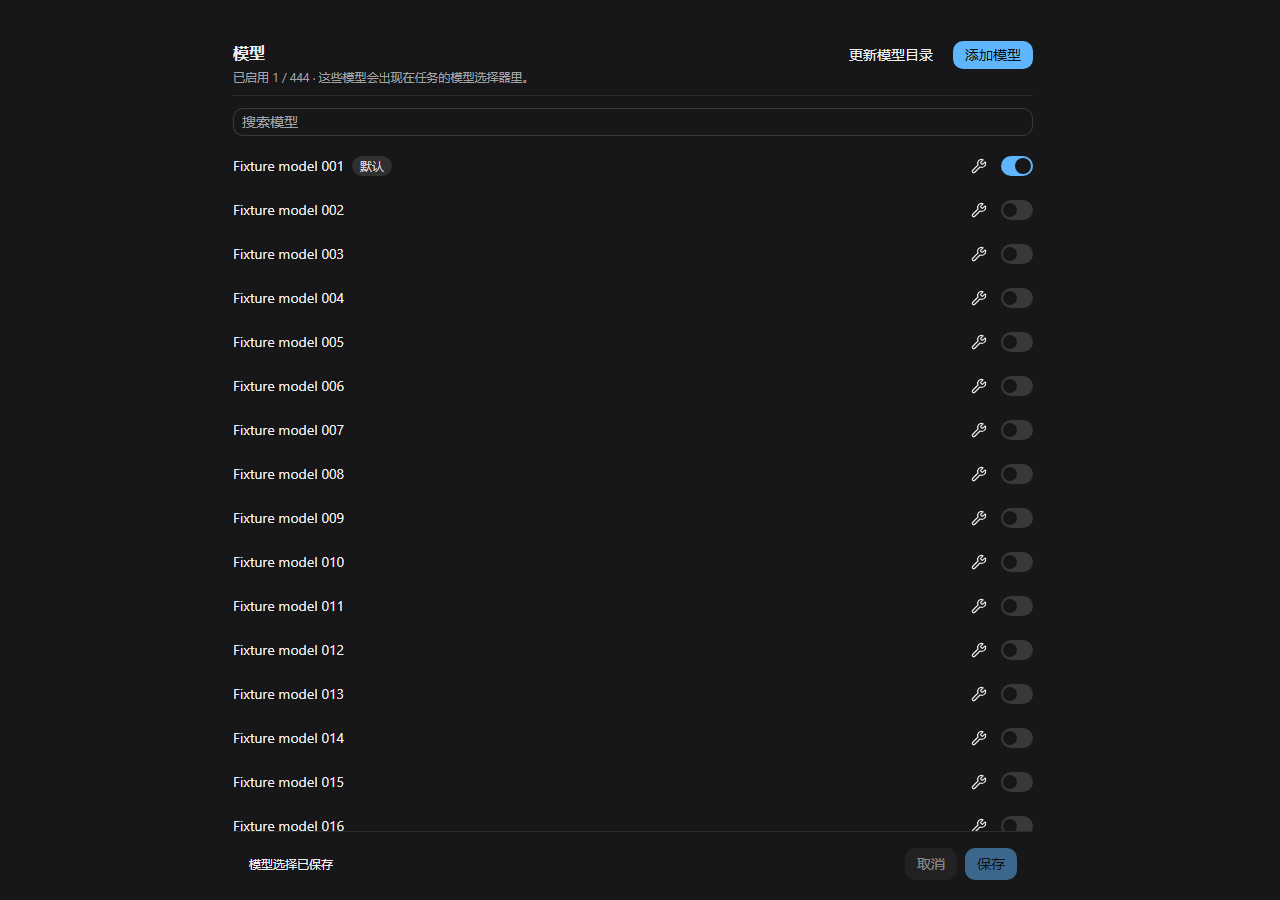Open wrench settings for Fixture model 002
The height and width of the screenshot is (900, 1280).
(x=979, y=210)
